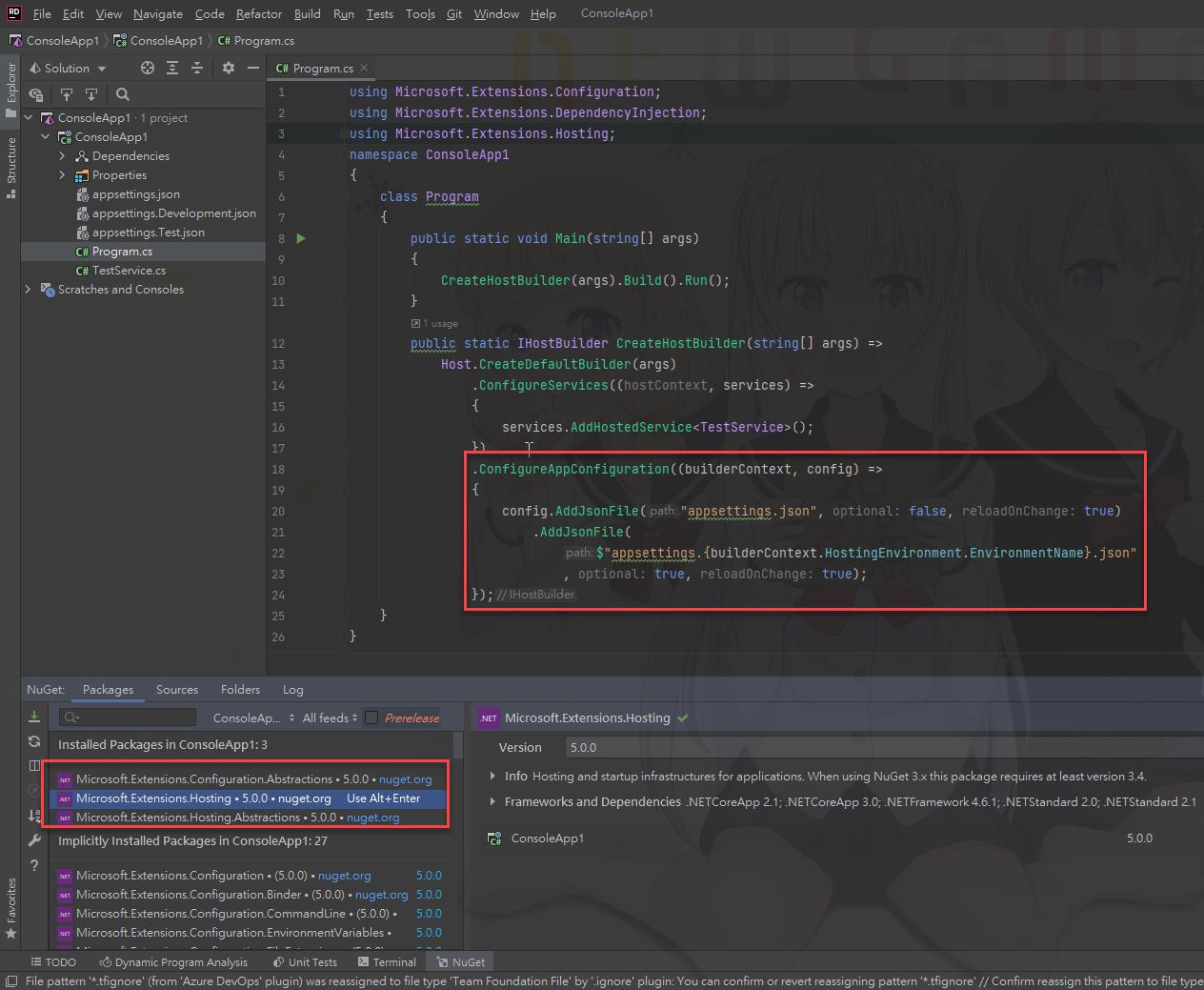Click the NuGet package search field
This screenshot has width=1204, height=990.
click(129, 717)
